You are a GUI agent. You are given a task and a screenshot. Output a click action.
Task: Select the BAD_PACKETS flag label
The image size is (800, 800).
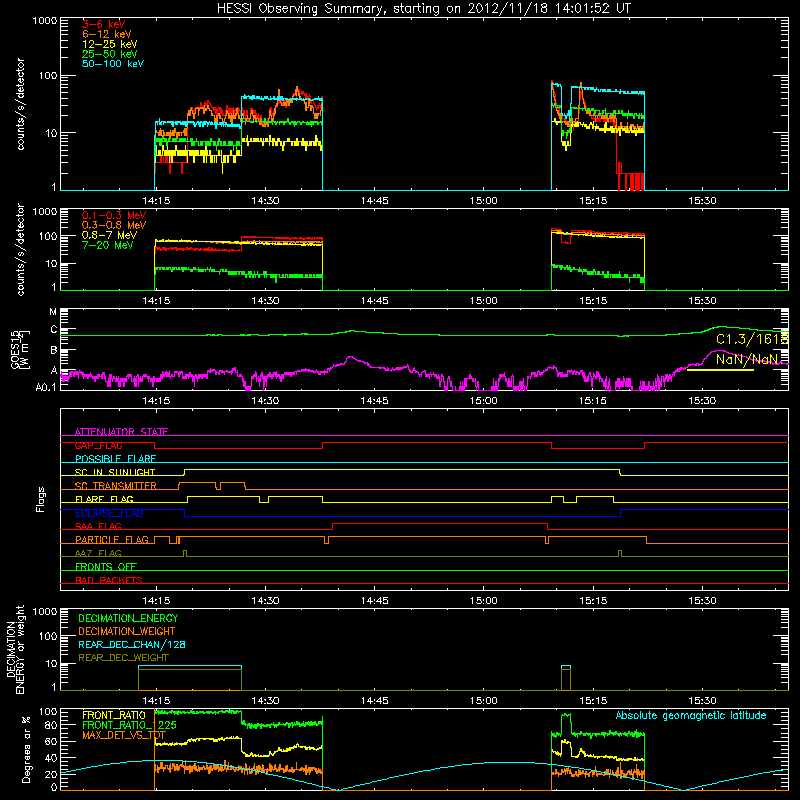[x=109, y=580]
